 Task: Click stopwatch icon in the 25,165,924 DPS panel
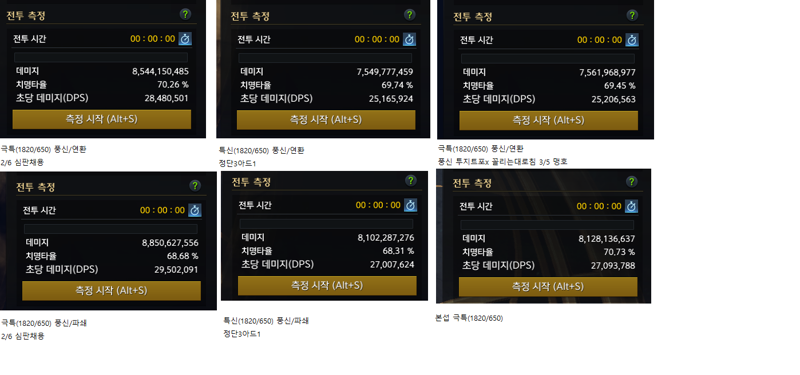[409, 39]
